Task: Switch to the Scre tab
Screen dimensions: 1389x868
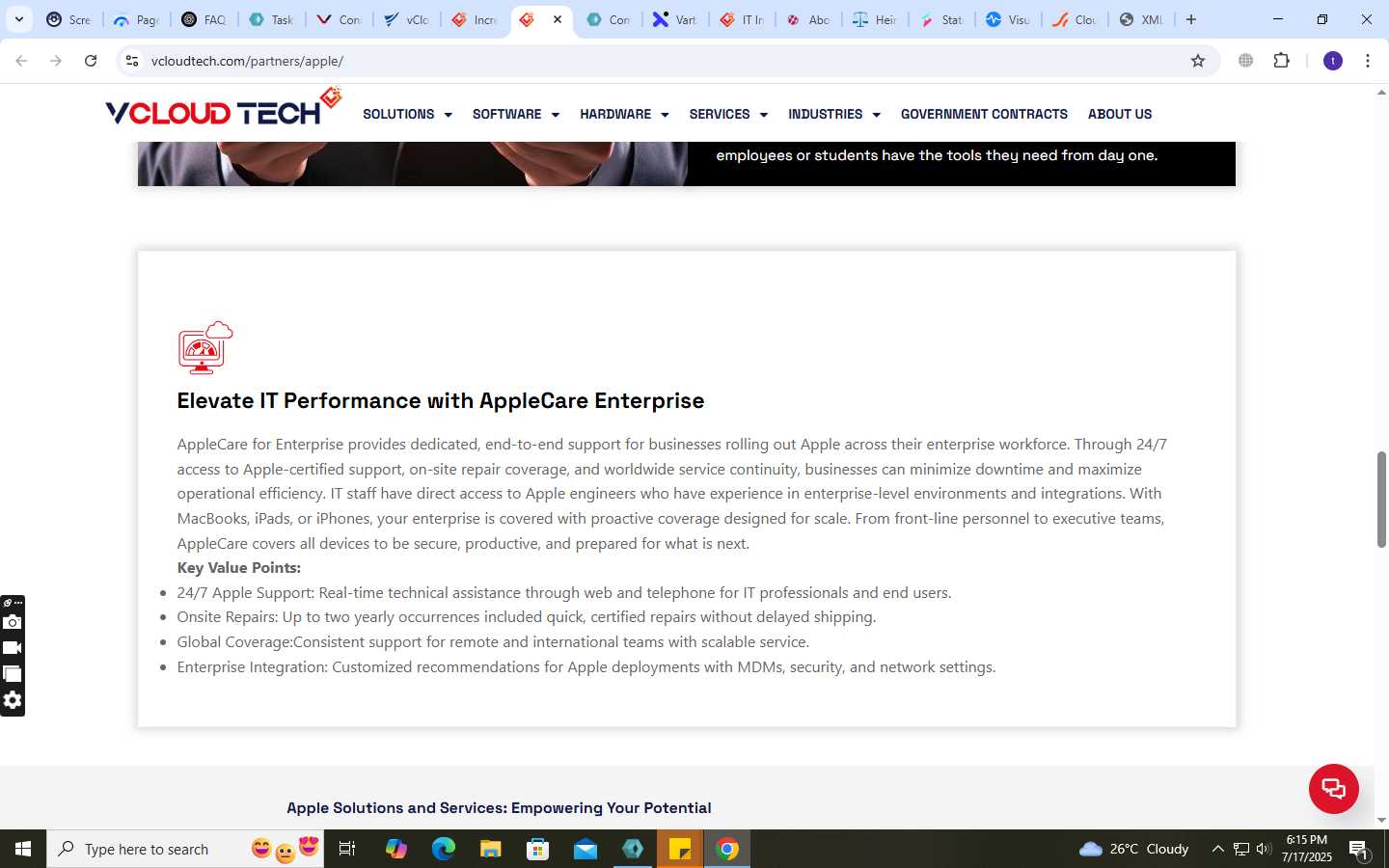Action: [x=68, y=19]
